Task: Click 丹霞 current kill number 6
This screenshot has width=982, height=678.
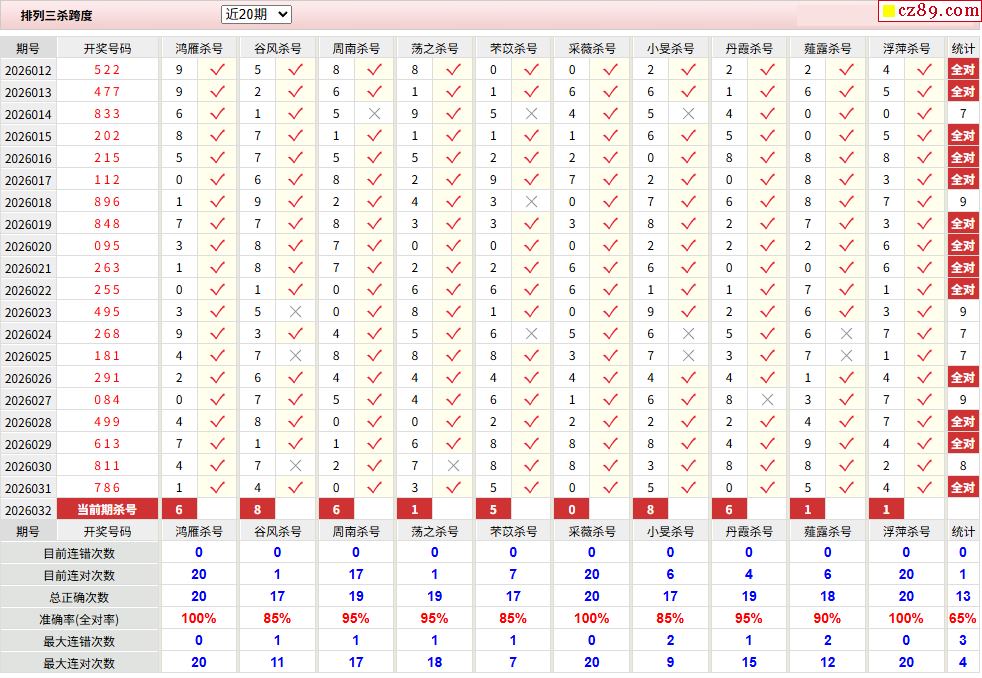Action: 729,510
